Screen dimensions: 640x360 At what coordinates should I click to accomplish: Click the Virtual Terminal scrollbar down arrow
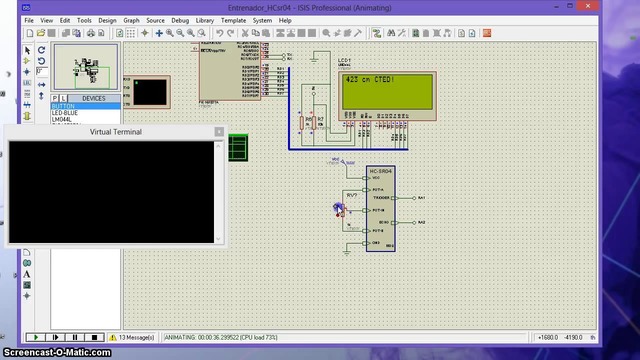pos(218,239)
